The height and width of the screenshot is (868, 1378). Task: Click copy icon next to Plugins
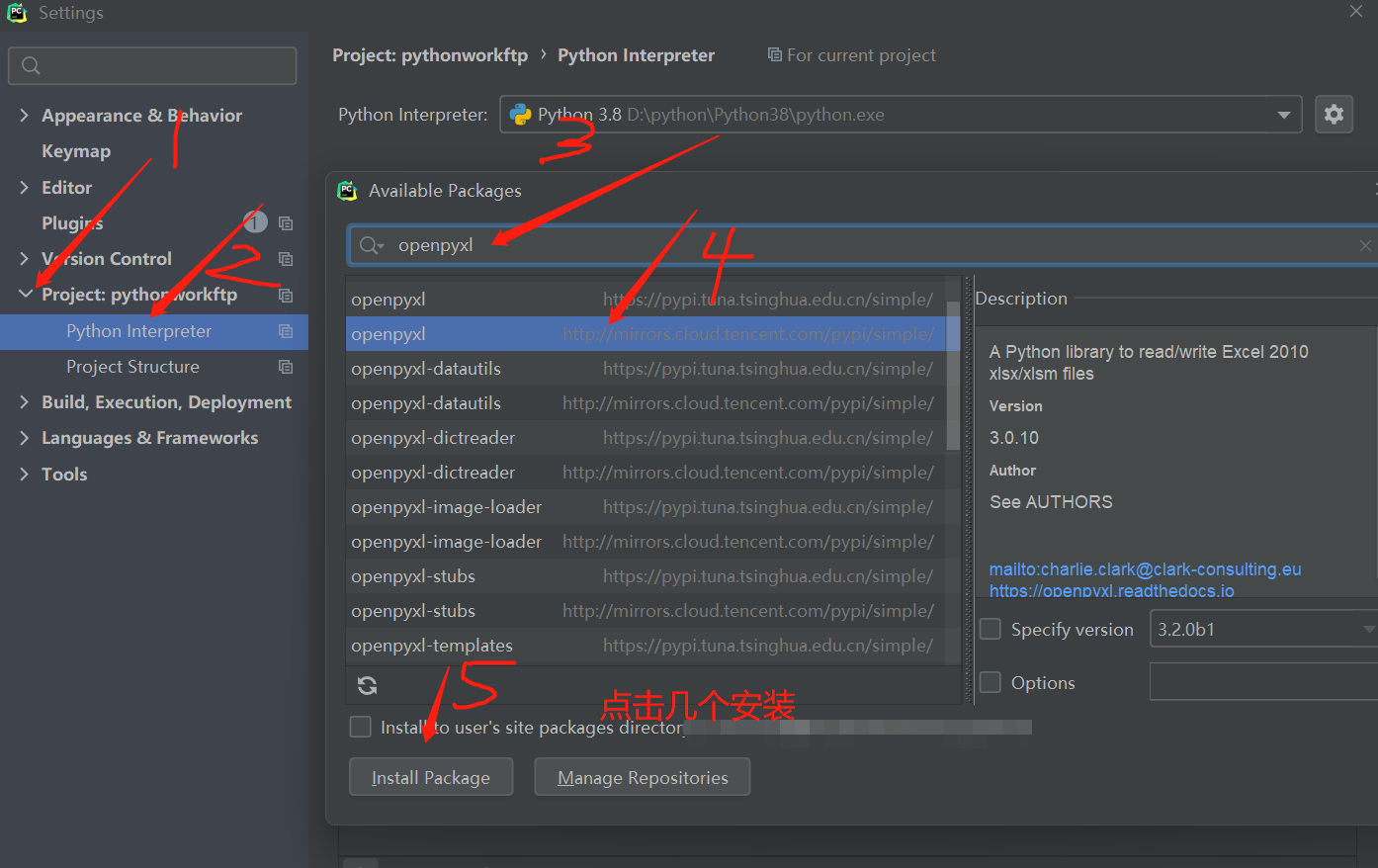(x=286, y=223)
